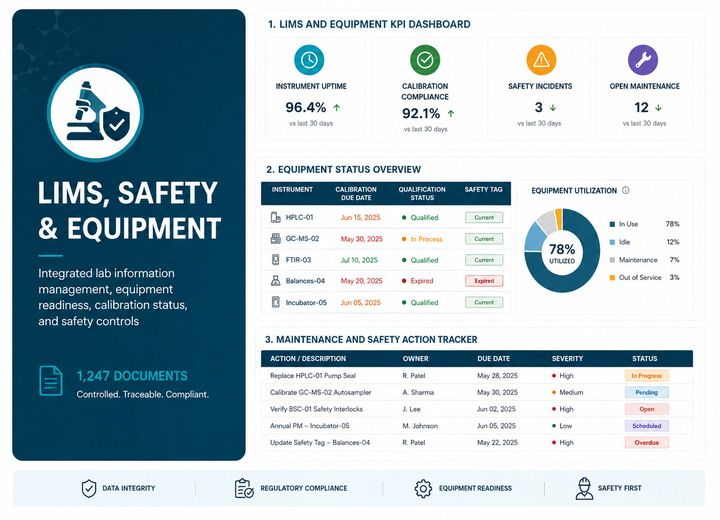Click the info icon next to Equipment Utilization
The height and width of the screenshot is (520, 720).
pyautogui.click(x=625, y=190)
